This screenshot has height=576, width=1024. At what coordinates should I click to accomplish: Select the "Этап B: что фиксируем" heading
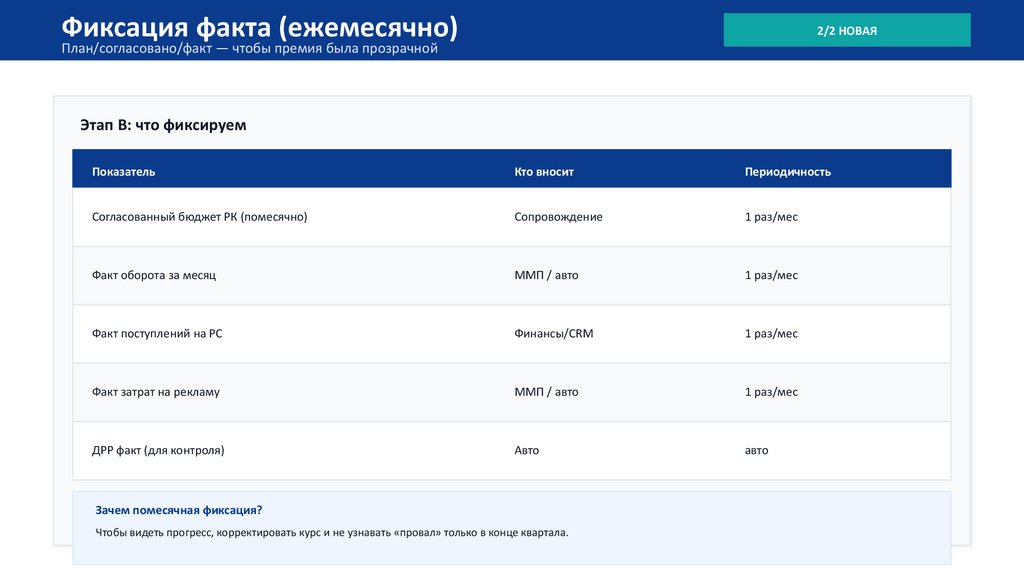163,125
